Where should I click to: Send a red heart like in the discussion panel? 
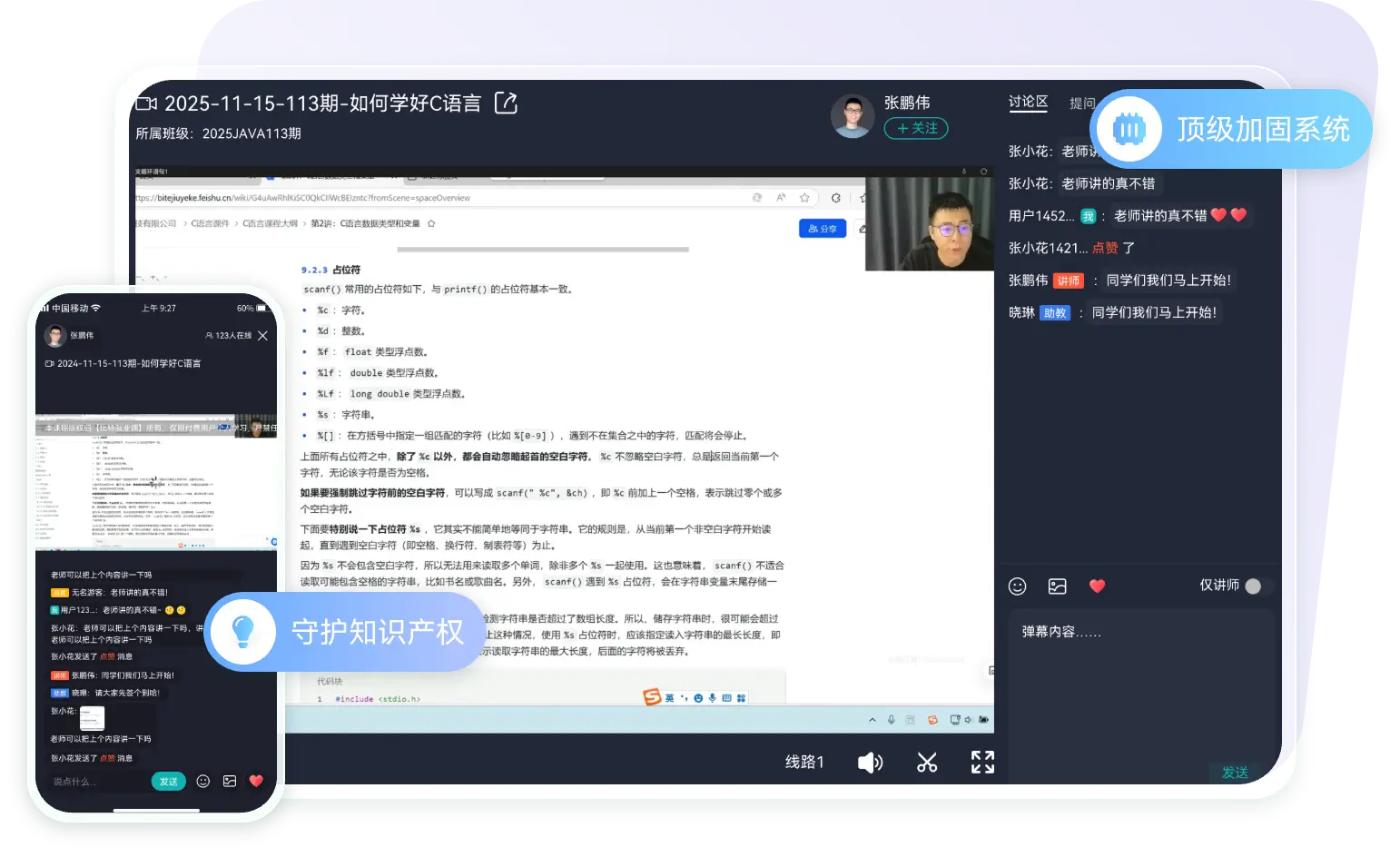(x=1097, y=586)
